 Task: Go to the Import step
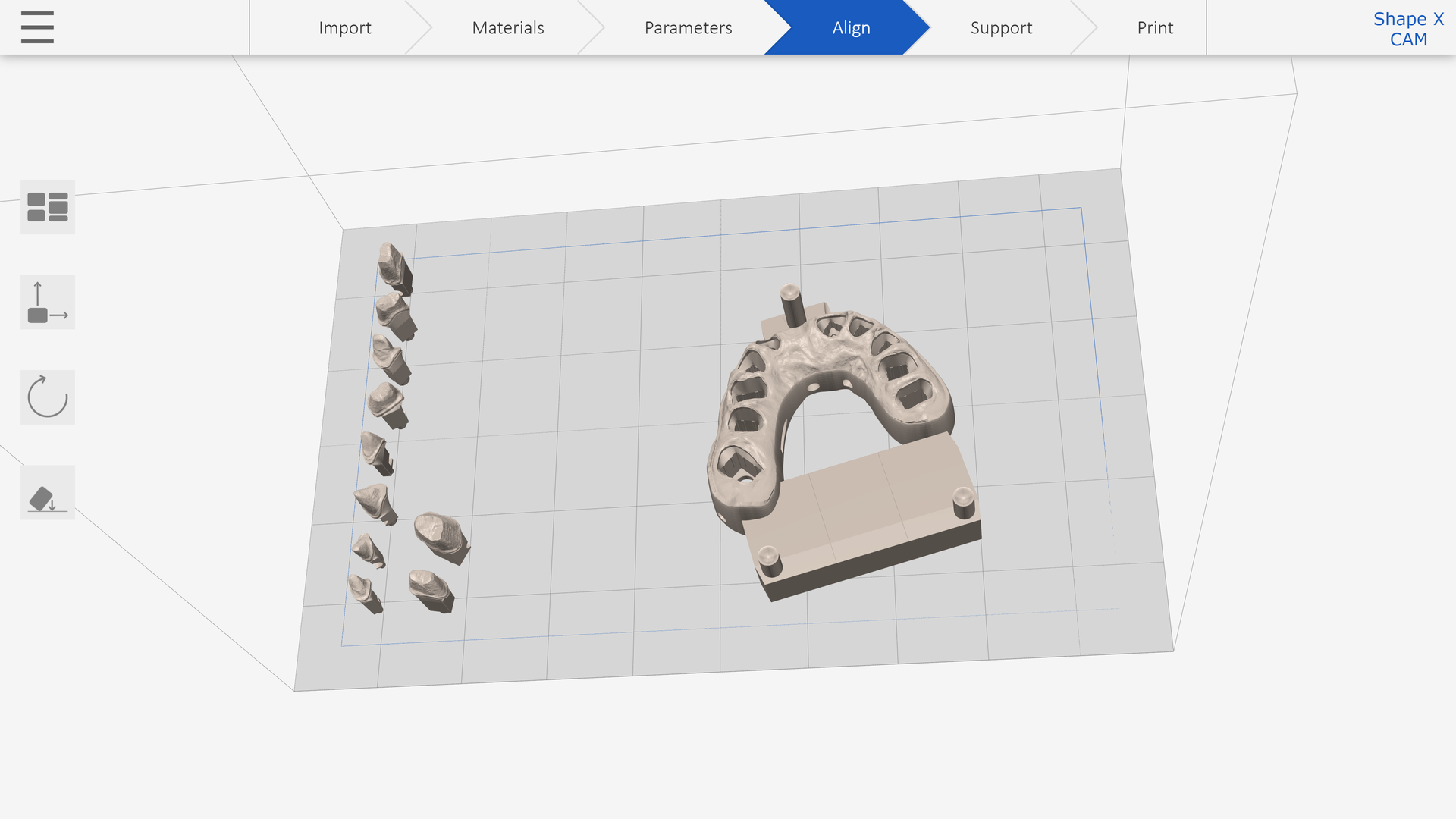point(345,27)
